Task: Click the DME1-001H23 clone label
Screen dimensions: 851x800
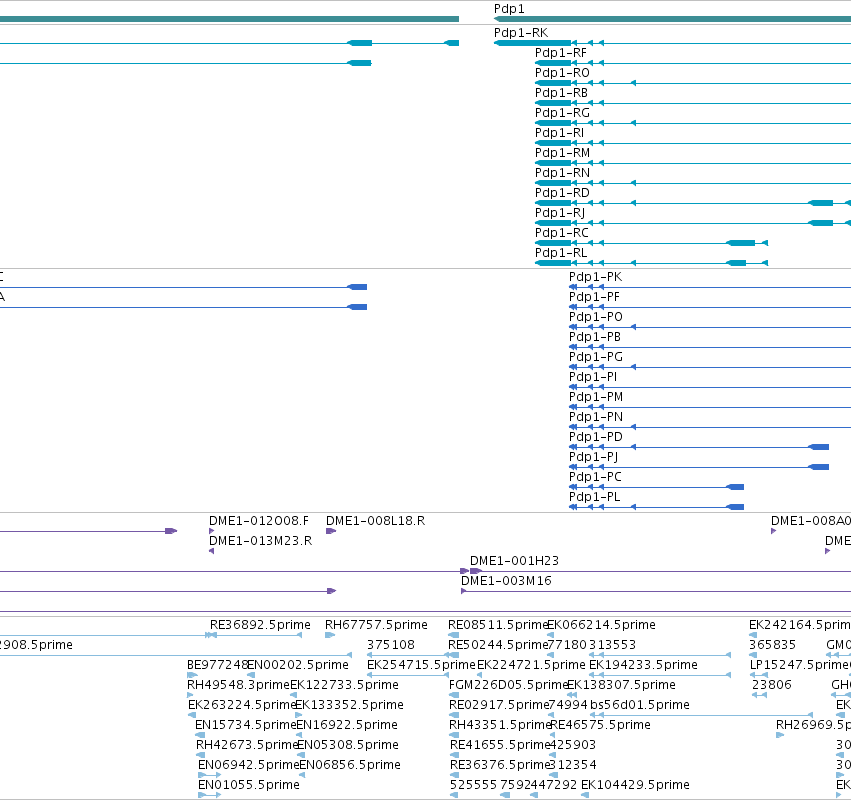Action: [515, 562]
